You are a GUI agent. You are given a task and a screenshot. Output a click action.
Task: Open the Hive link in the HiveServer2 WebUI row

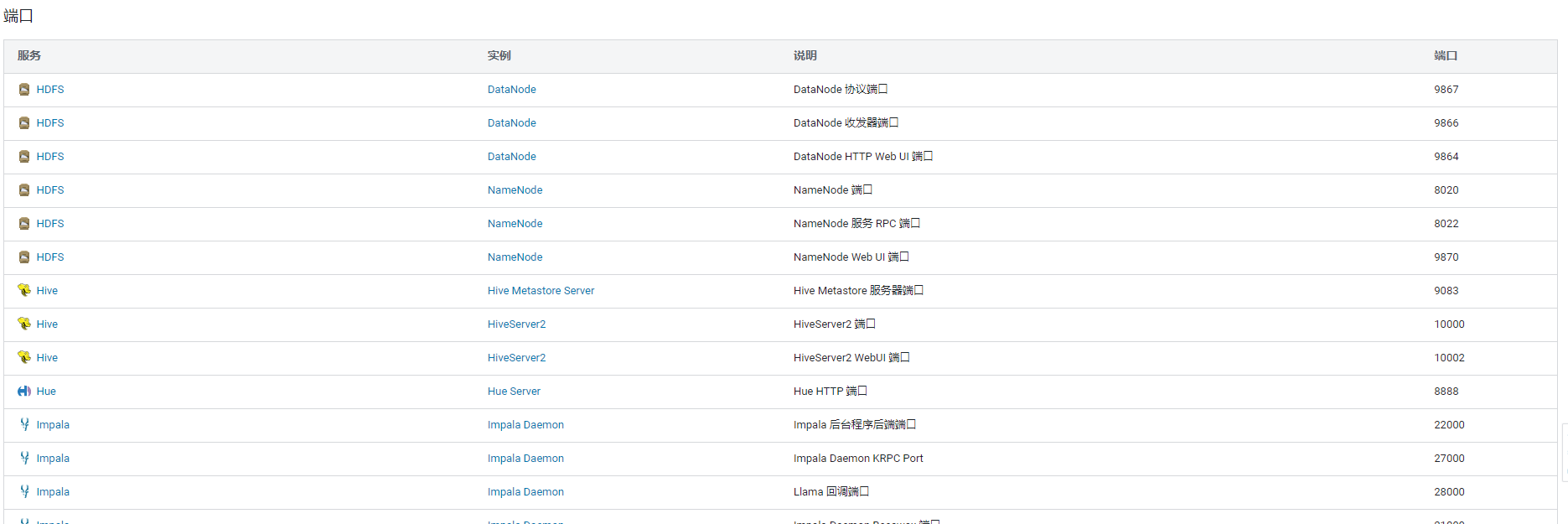pyautogui.click(x=47, y=358)
